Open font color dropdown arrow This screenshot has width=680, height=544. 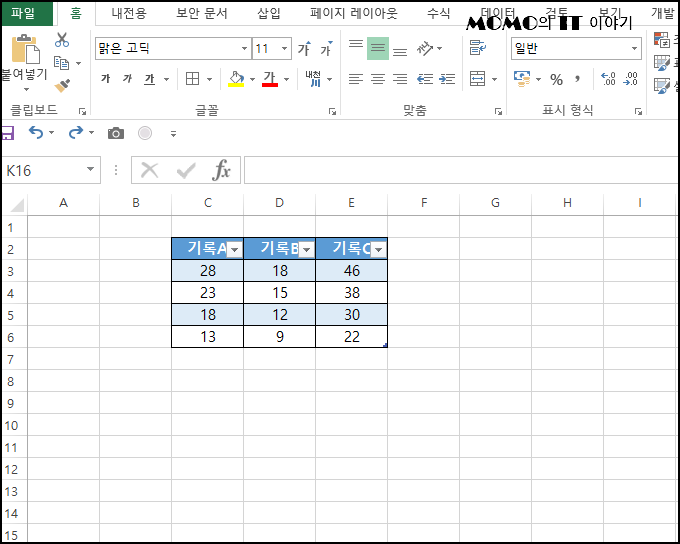287,79
